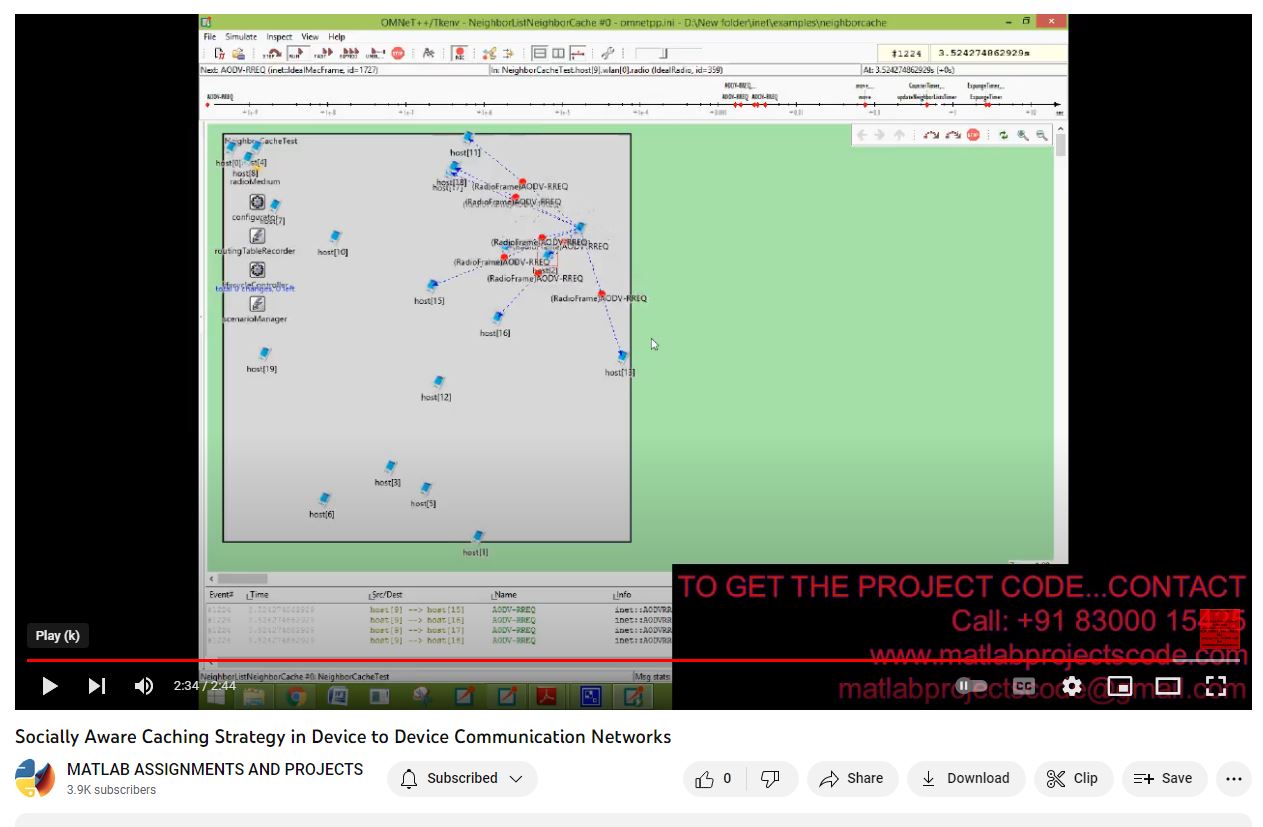
Task: Save the video to a playlist
Action: point(1163,779)
